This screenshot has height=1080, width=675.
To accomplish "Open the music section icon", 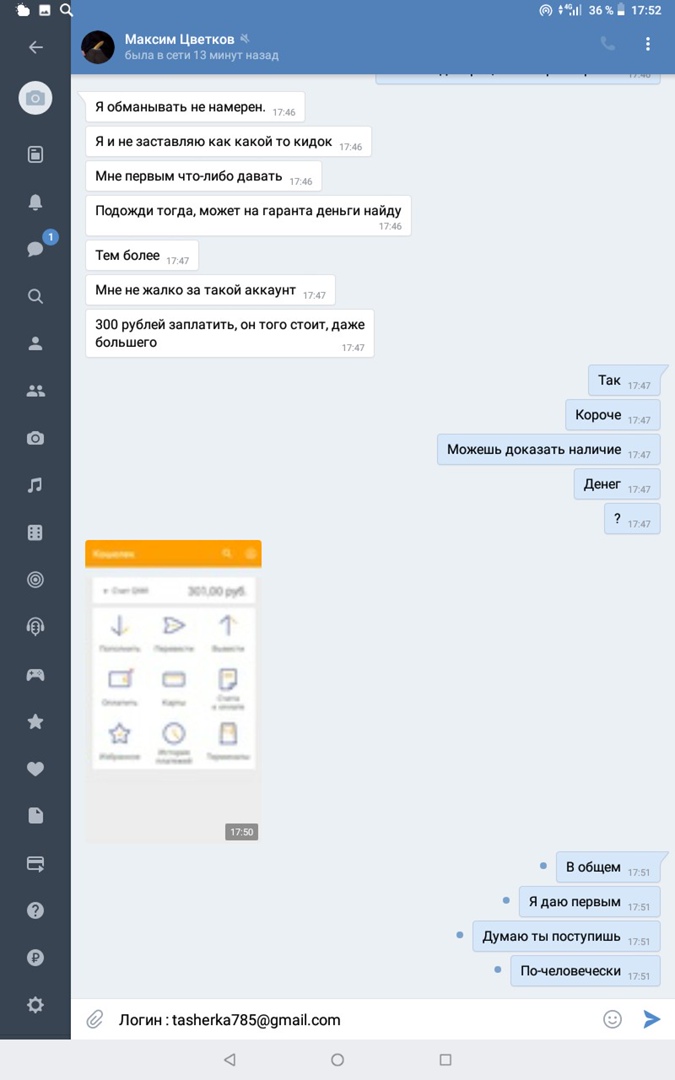I will (35, 485).
